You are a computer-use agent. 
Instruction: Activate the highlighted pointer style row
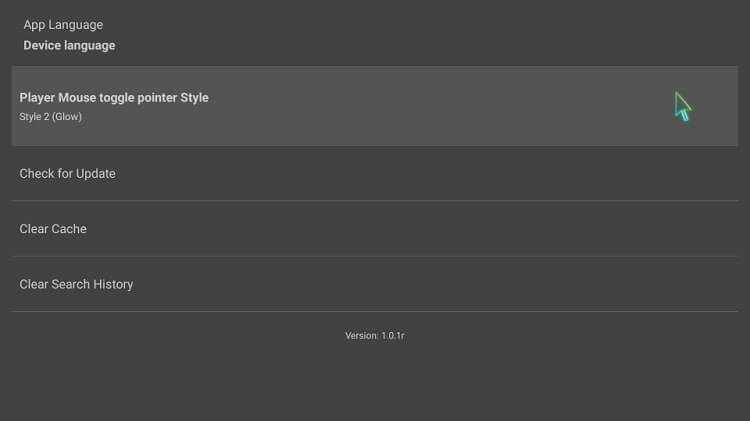375,106
